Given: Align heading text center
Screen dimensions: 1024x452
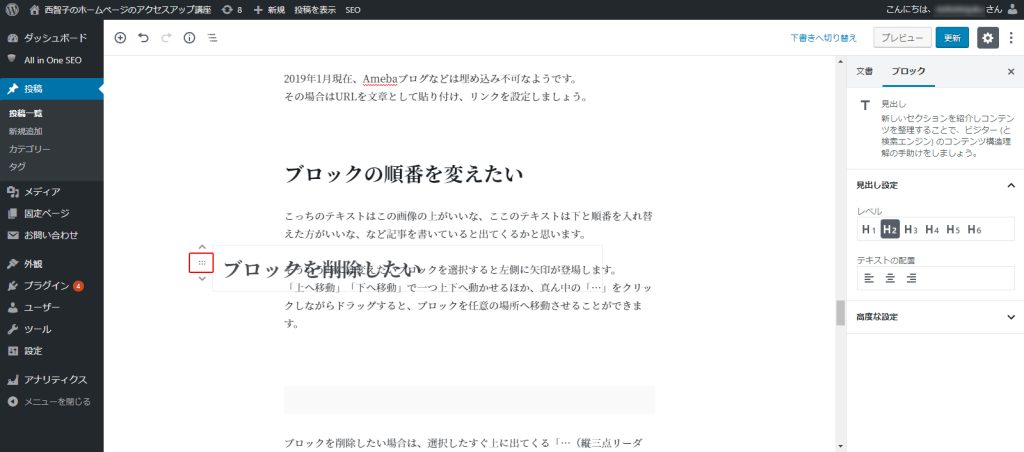Looking at the screenshot, I should coord(890,278).
